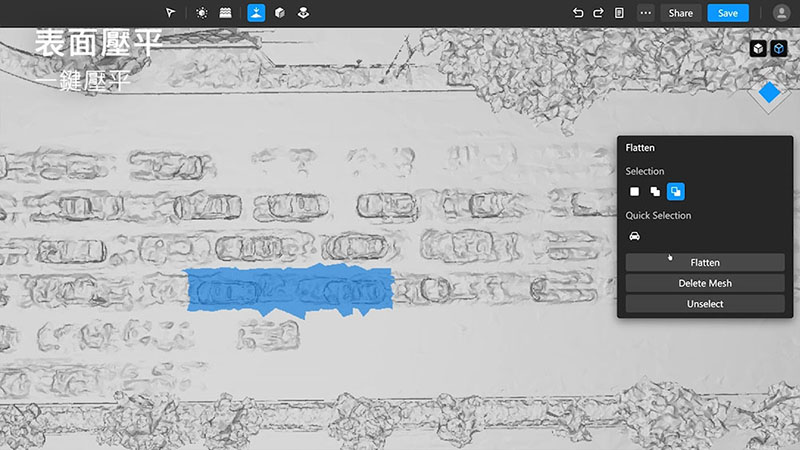Image resolution: width=800 pixels, height=450 pixels.
Task: Open the lighting brightness tool
Action: 202,13
